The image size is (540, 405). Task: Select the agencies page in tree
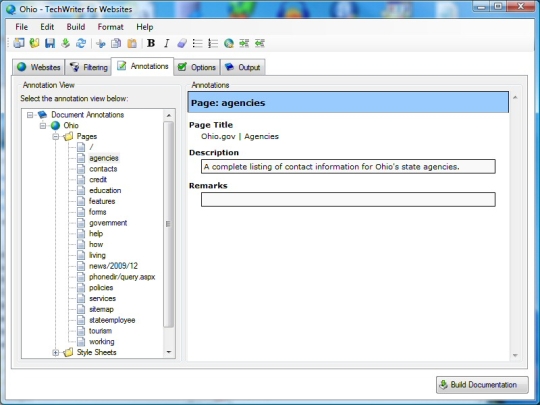(104, 158)
